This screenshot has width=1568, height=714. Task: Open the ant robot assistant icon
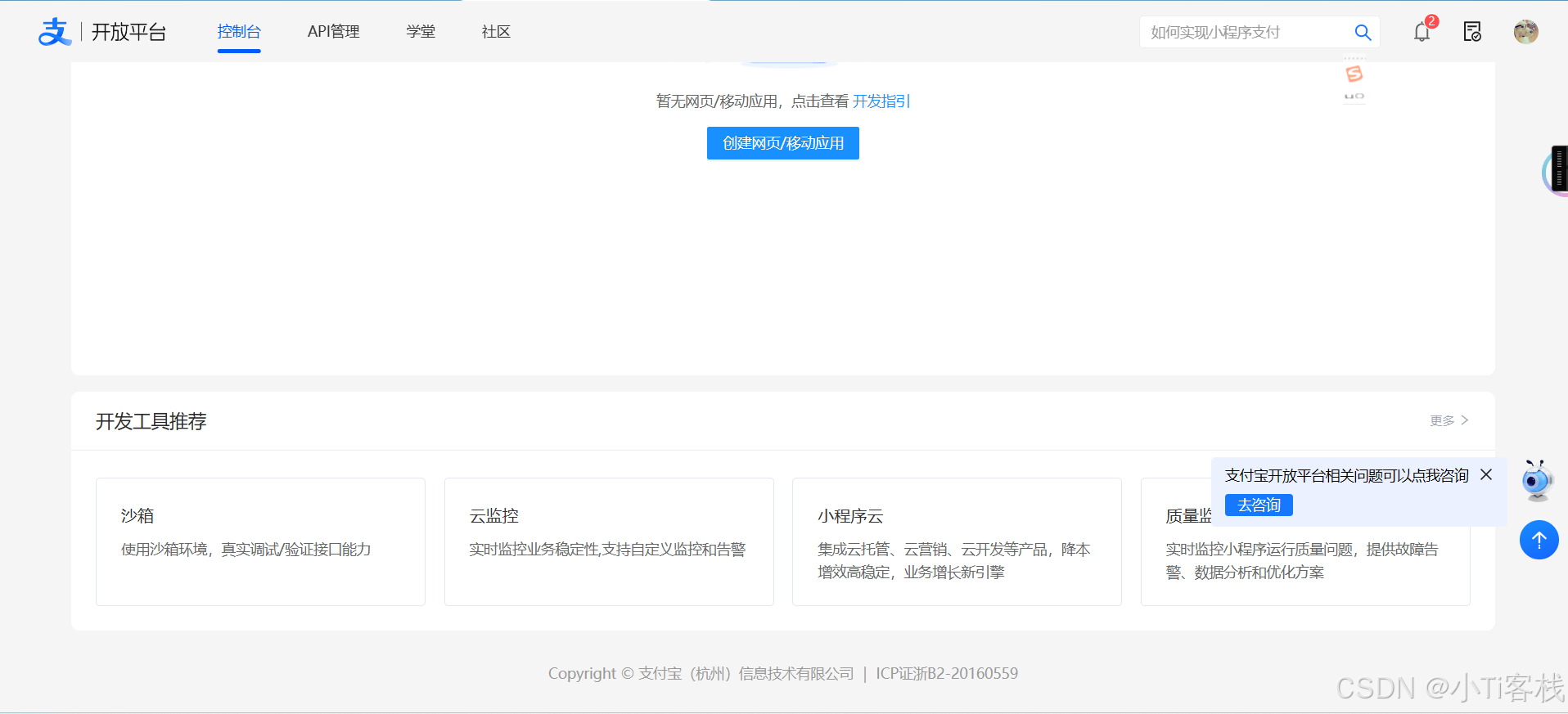point(1537,480)
